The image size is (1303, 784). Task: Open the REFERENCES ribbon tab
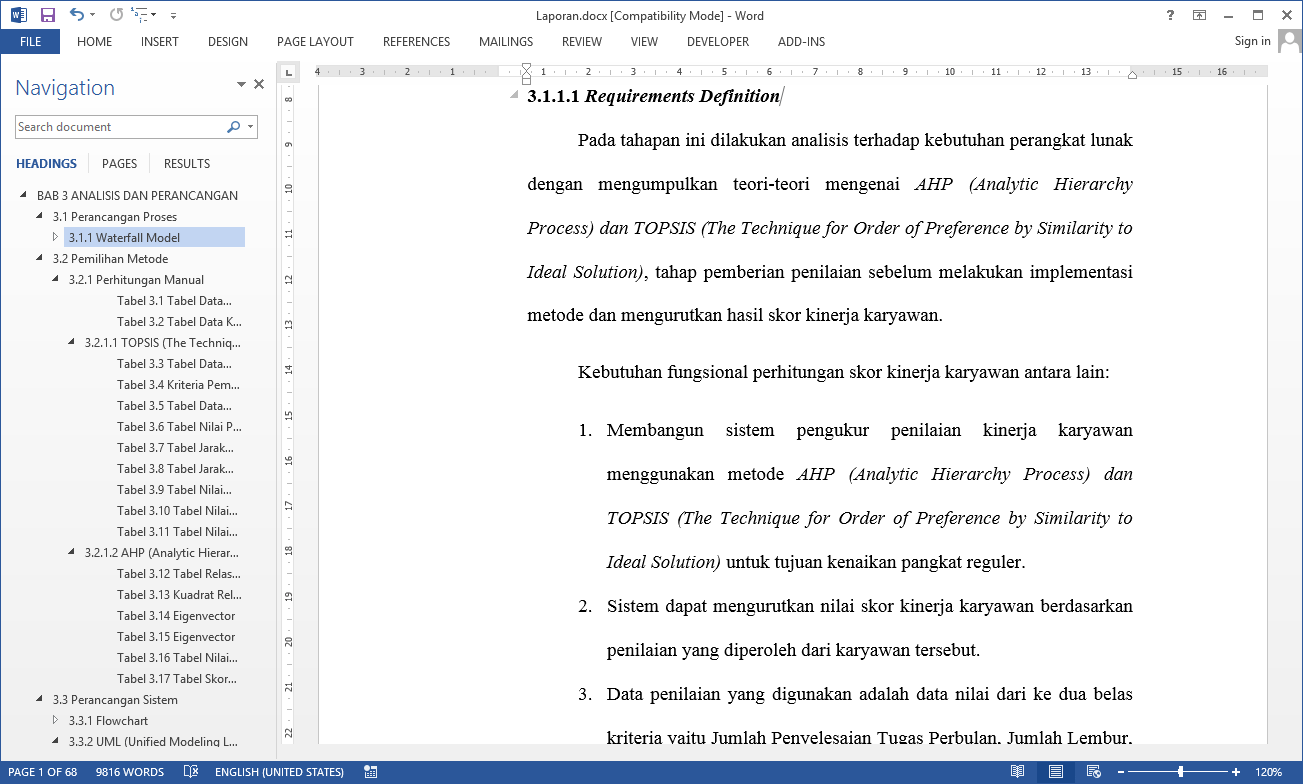point(416,42)
